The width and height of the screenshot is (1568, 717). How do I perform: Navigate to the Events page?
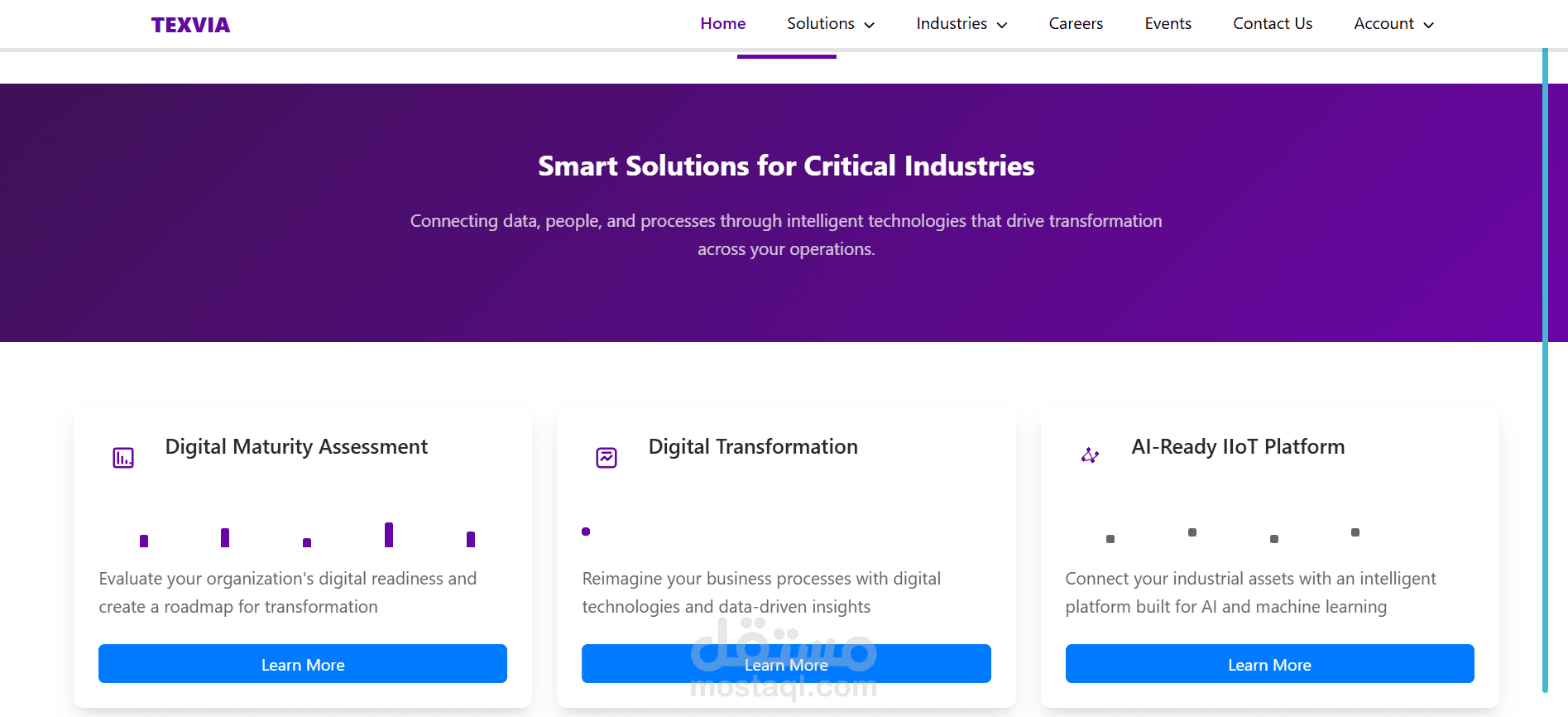[1168, 24]
